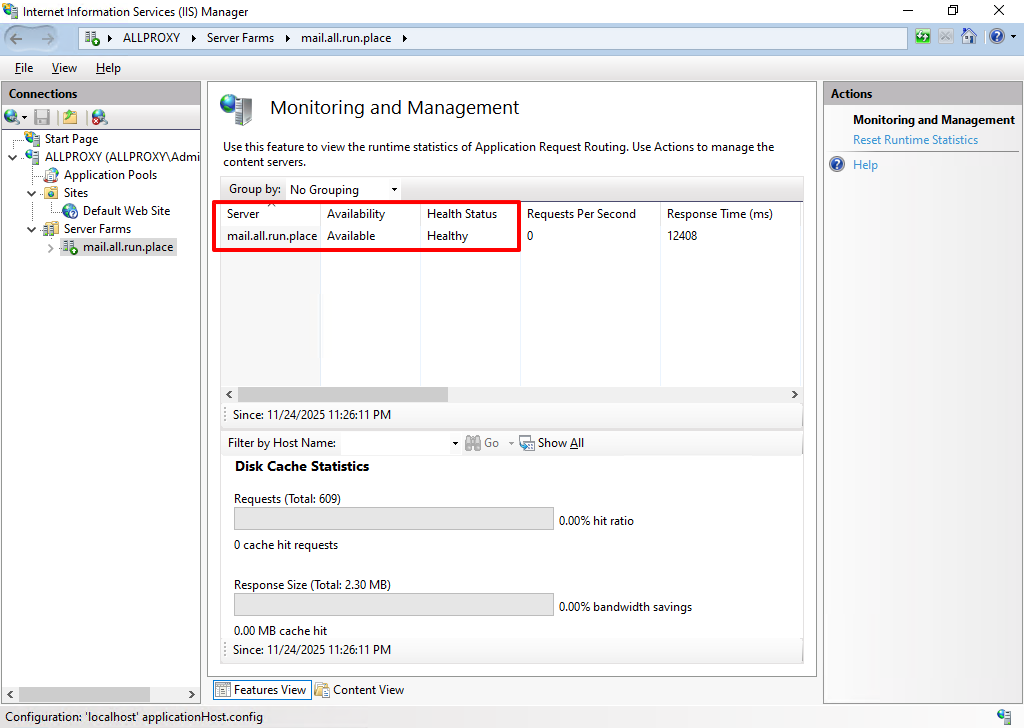The image size is (1024, 728).
Task: Open the Group by No Grouping dropdown
Action: (343, 189)
